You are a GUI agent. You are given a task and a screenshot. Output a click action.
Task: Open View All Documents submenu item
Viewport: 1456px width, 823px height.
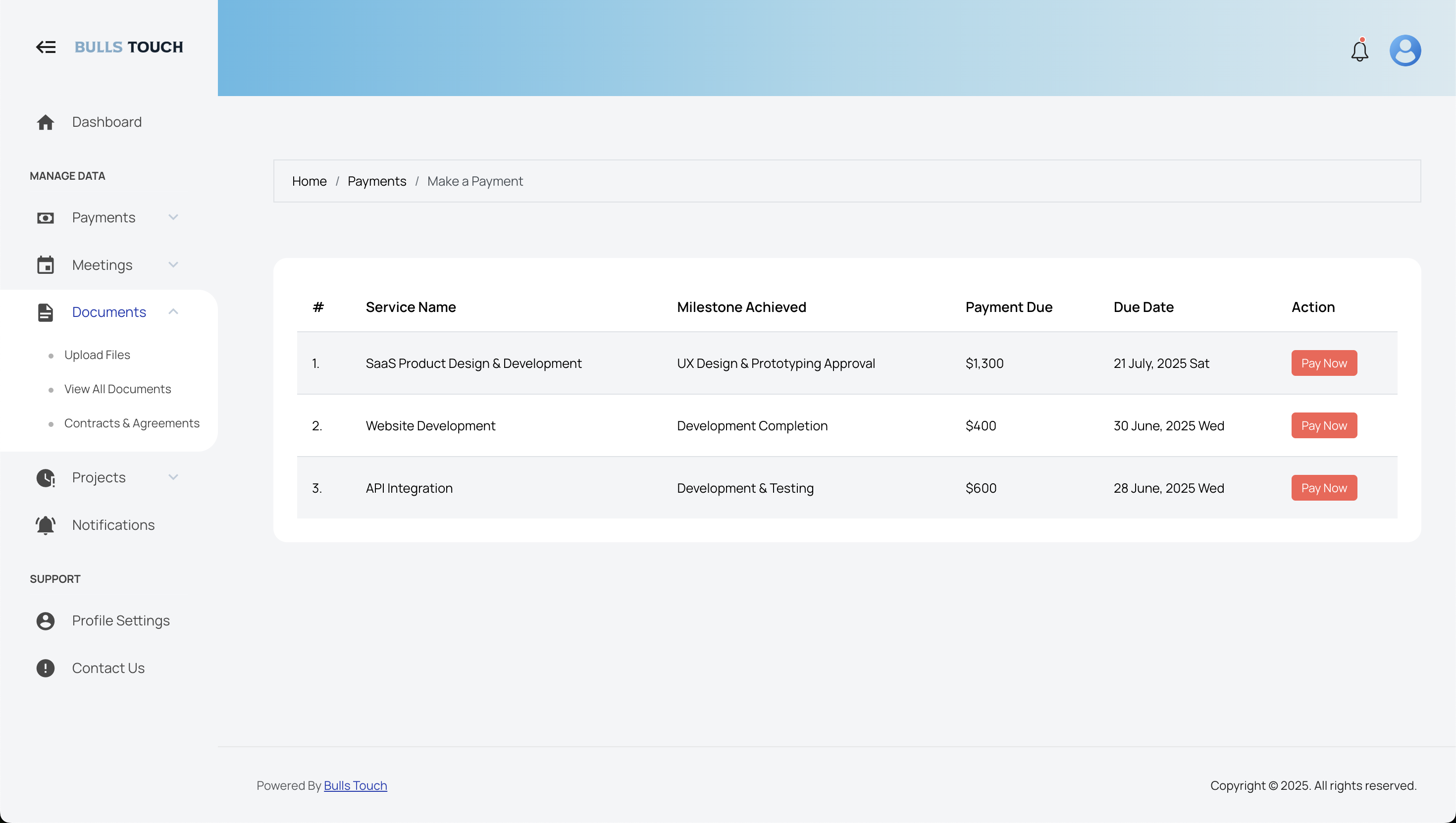tap(117, 389)
